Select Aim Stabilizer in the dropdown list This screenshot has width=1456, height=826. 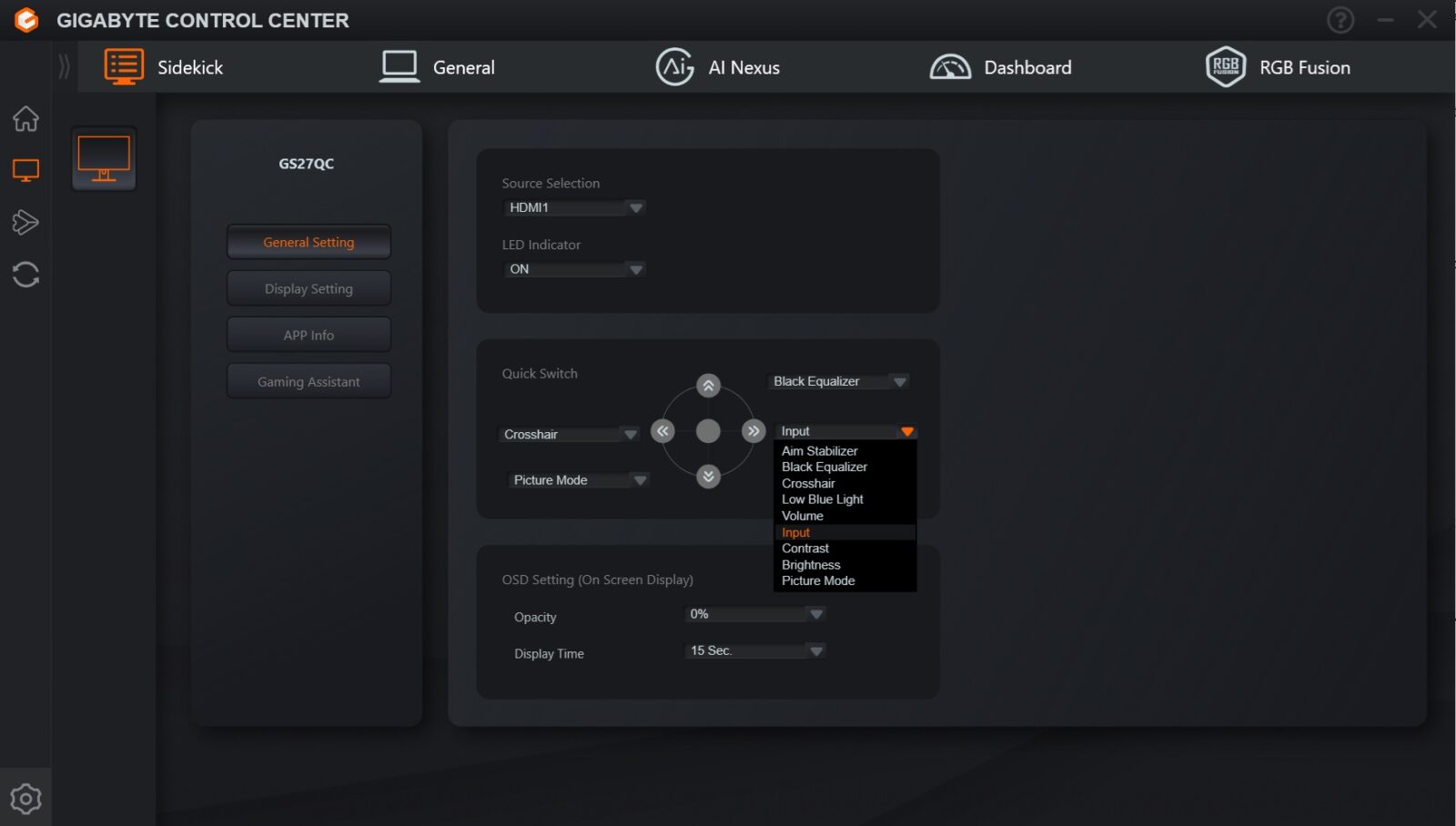[819, 451]
